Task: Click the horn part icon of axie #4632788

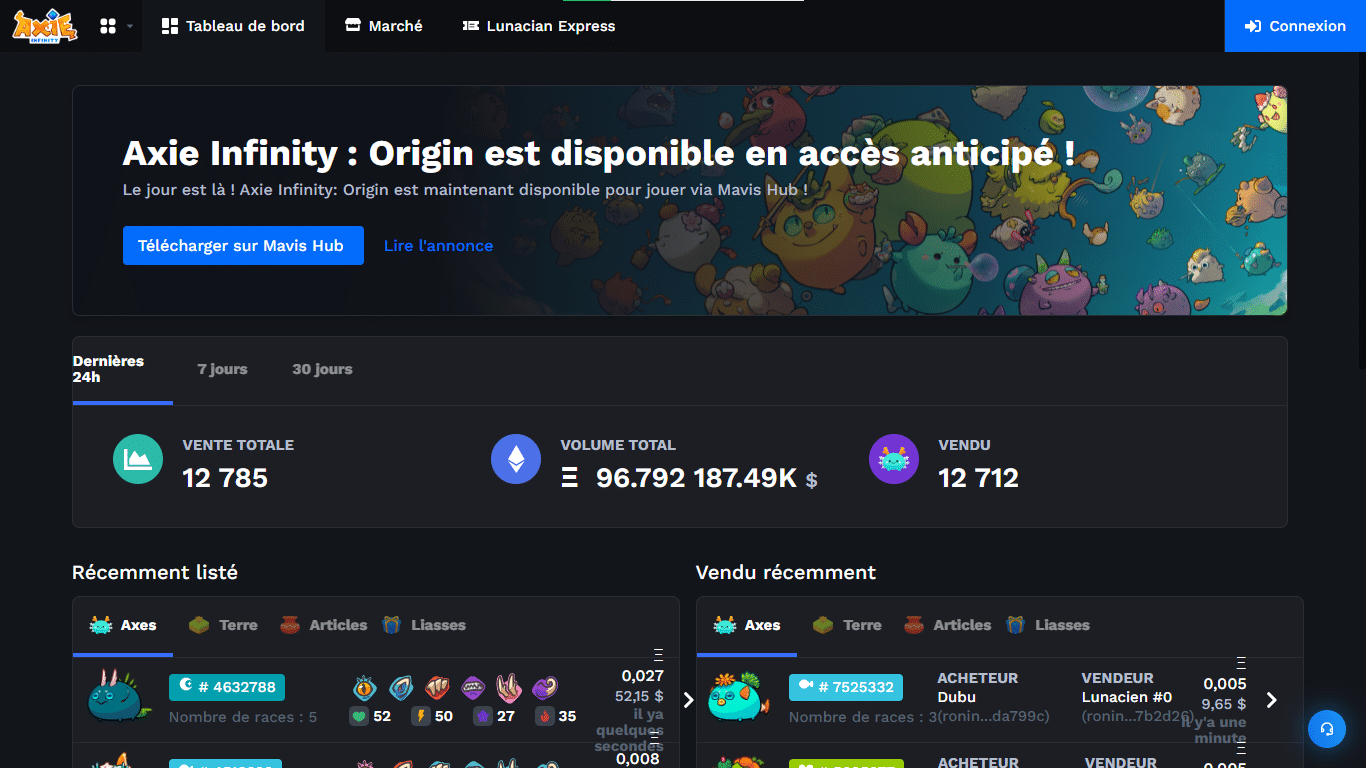Action: [x=509, y=688]
